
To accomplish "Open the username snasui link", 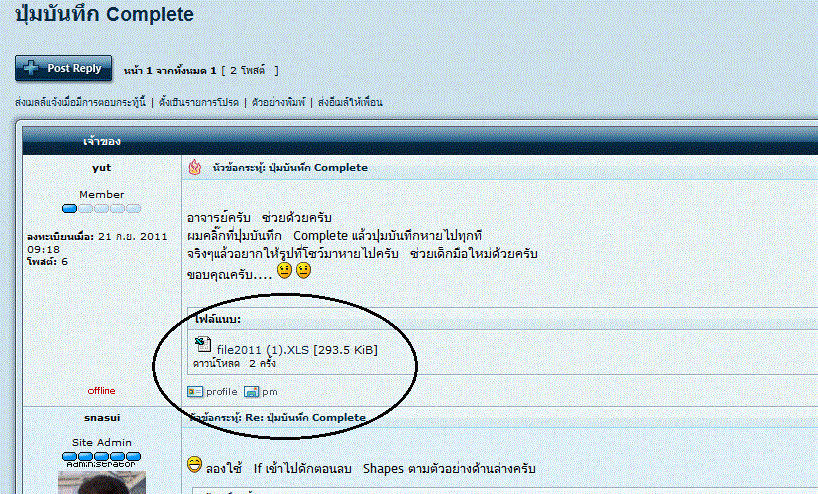I will [101, 416].
